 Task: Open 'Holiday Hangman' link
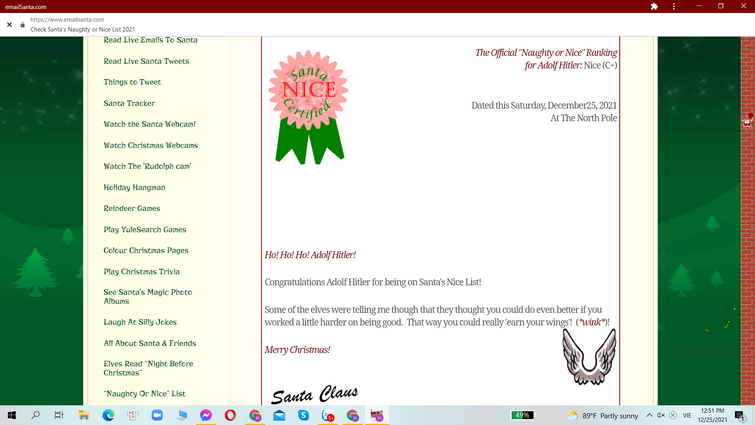pyautogui.click(x=134, y=187)
